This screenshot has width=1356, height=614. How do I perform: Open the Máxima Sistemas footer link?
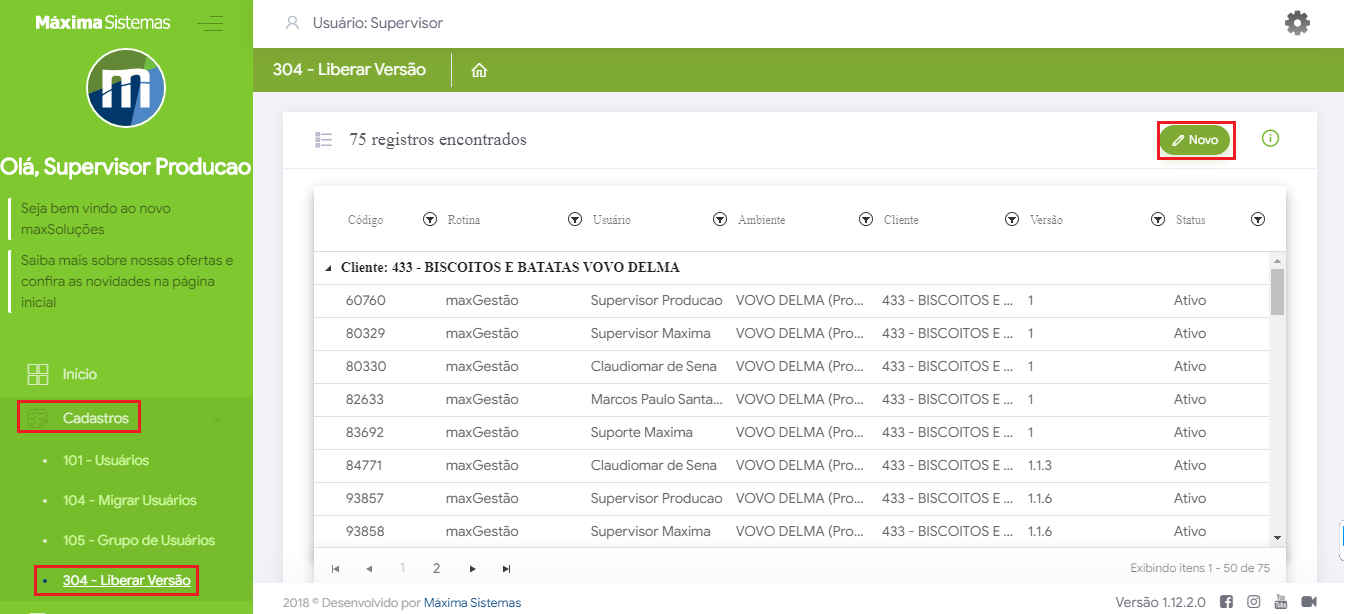point(472,602)
